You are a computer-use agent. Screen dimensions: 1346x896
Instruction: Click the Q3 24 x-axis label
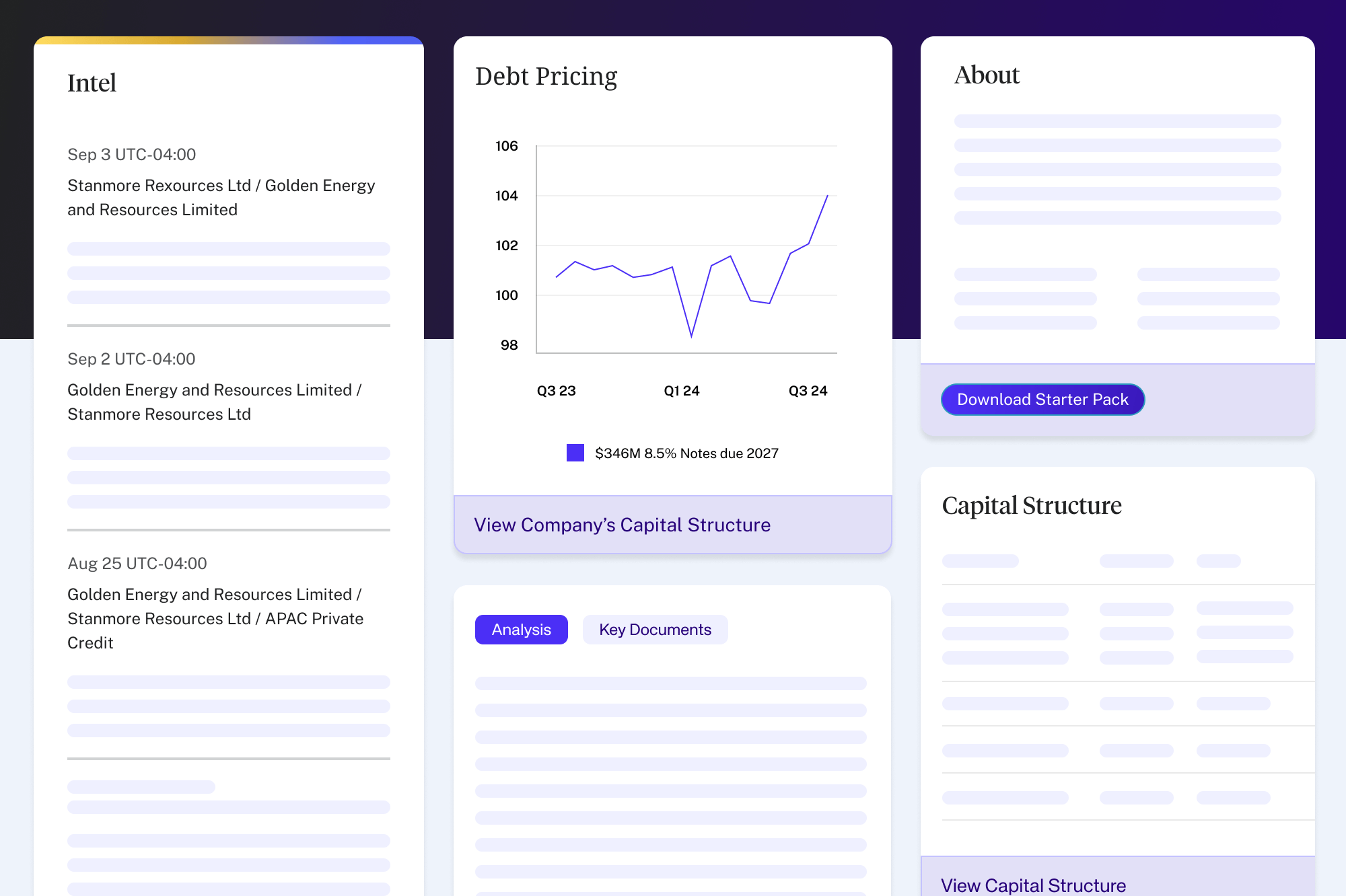808,391
